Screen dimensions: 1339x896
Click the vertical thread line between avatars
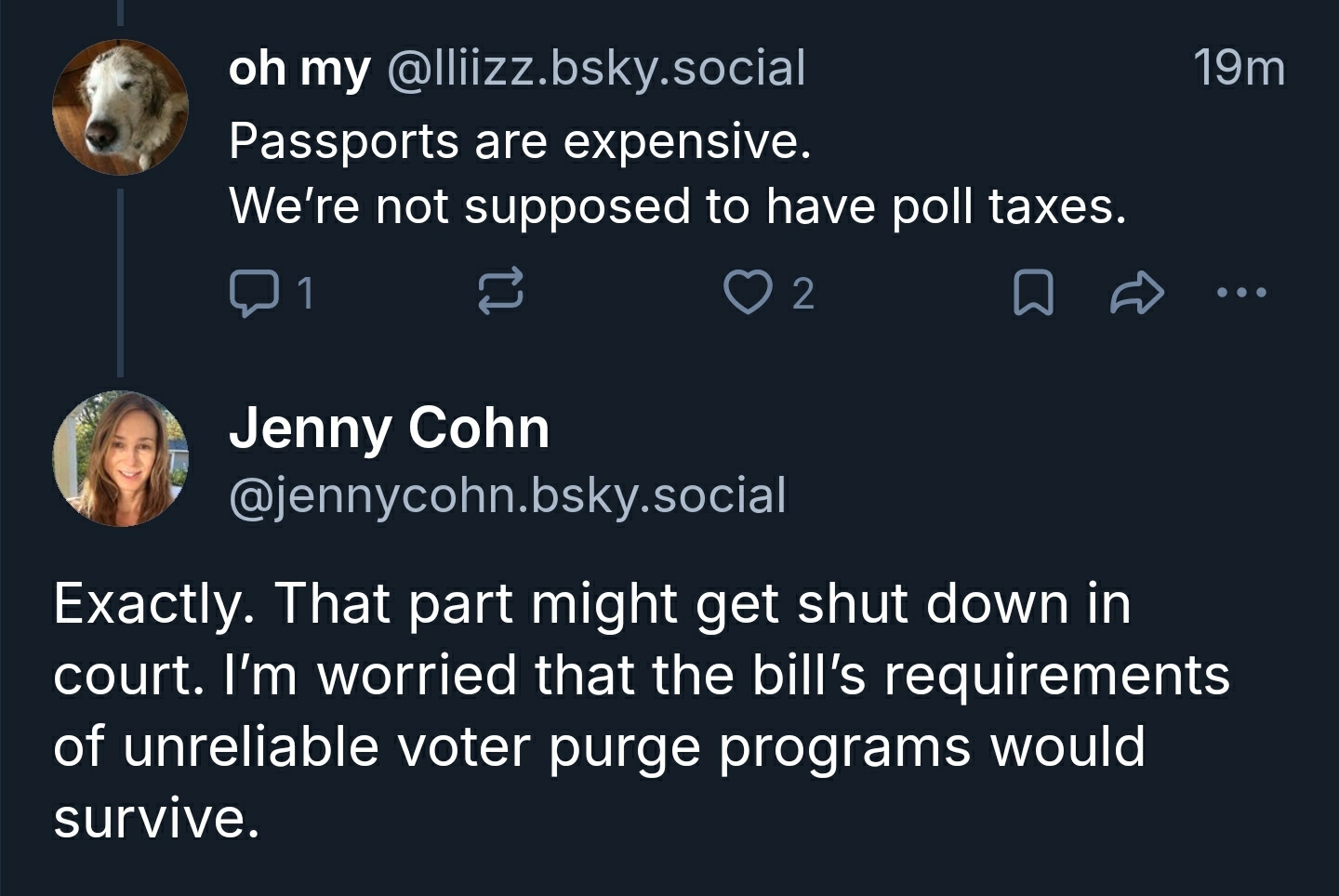click(x=120, y=279)
